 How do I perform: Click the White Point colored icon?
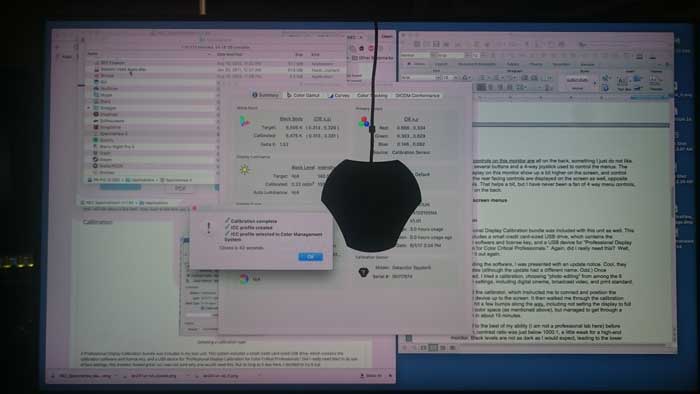pos(244,121)
